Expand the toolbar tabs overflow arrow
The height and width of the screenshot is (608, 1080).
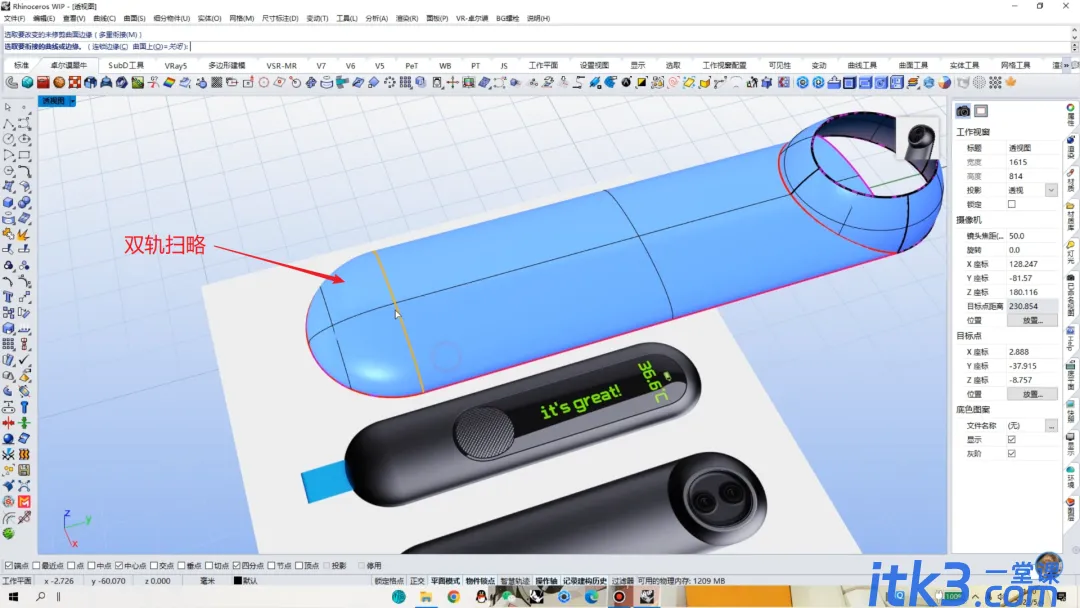[1066, 65]
